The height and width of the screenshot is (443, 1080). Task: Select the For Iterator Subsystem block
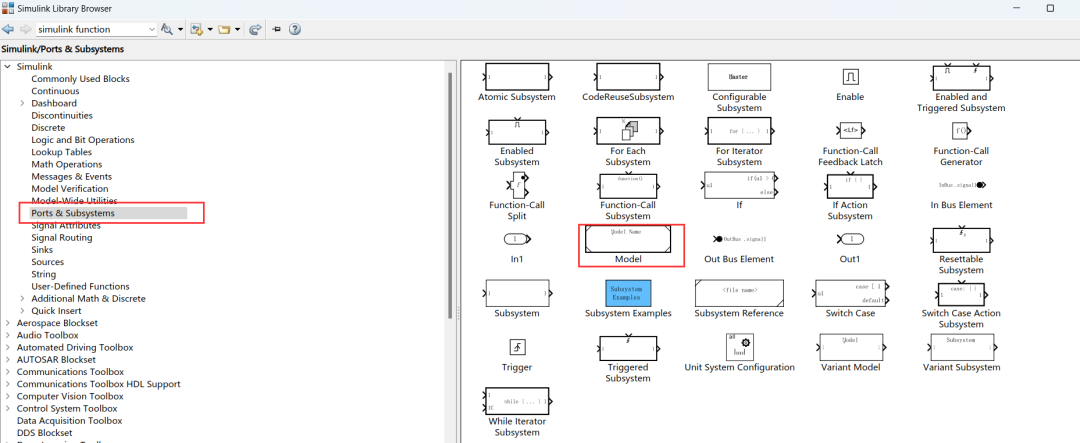[x=739, y=131]
